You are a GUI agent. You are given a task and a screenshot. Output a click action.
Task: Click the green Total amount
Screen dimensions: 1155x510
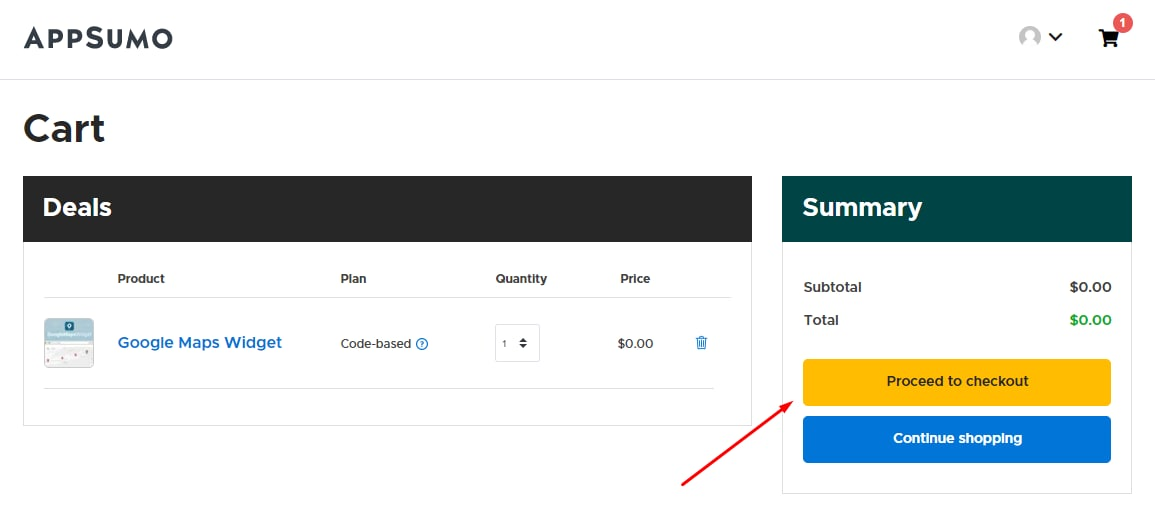coord(1090,320)
